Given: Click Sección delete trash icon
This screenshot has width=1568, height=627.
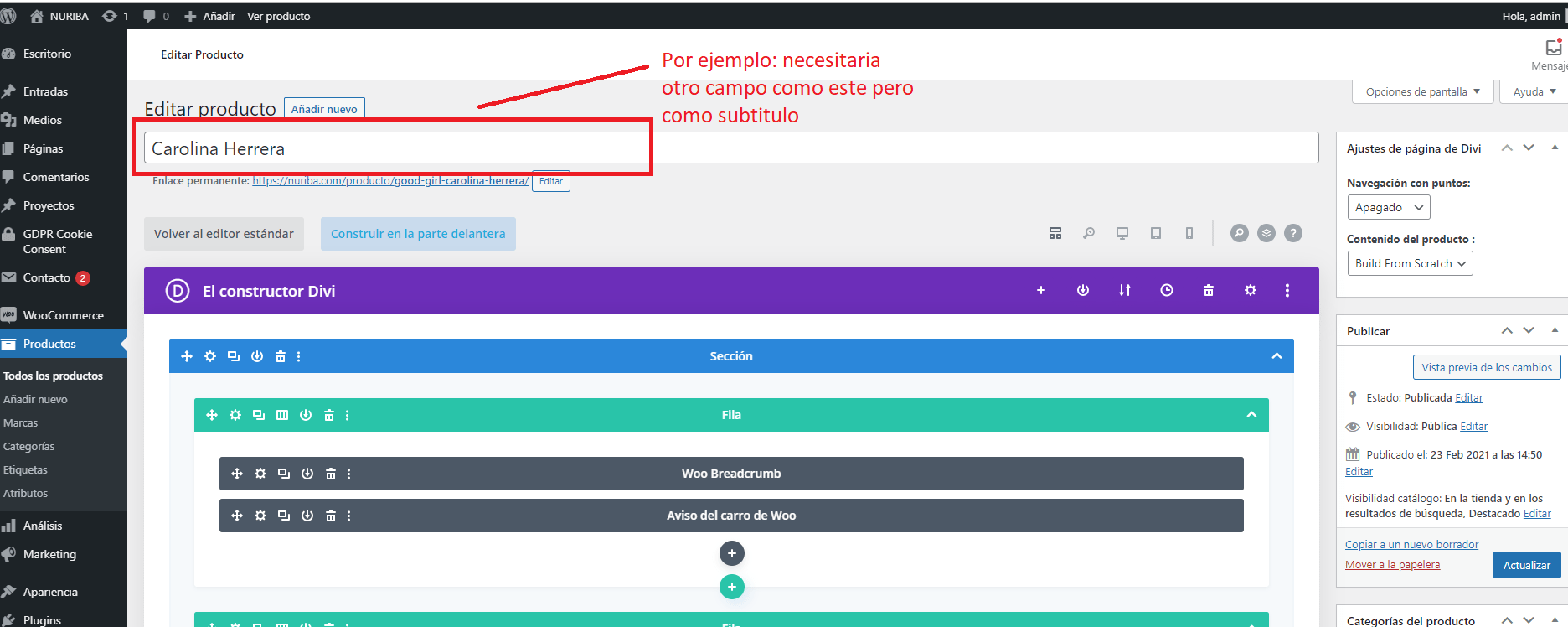Looking at the screenshot, I should tap(281, 356).
